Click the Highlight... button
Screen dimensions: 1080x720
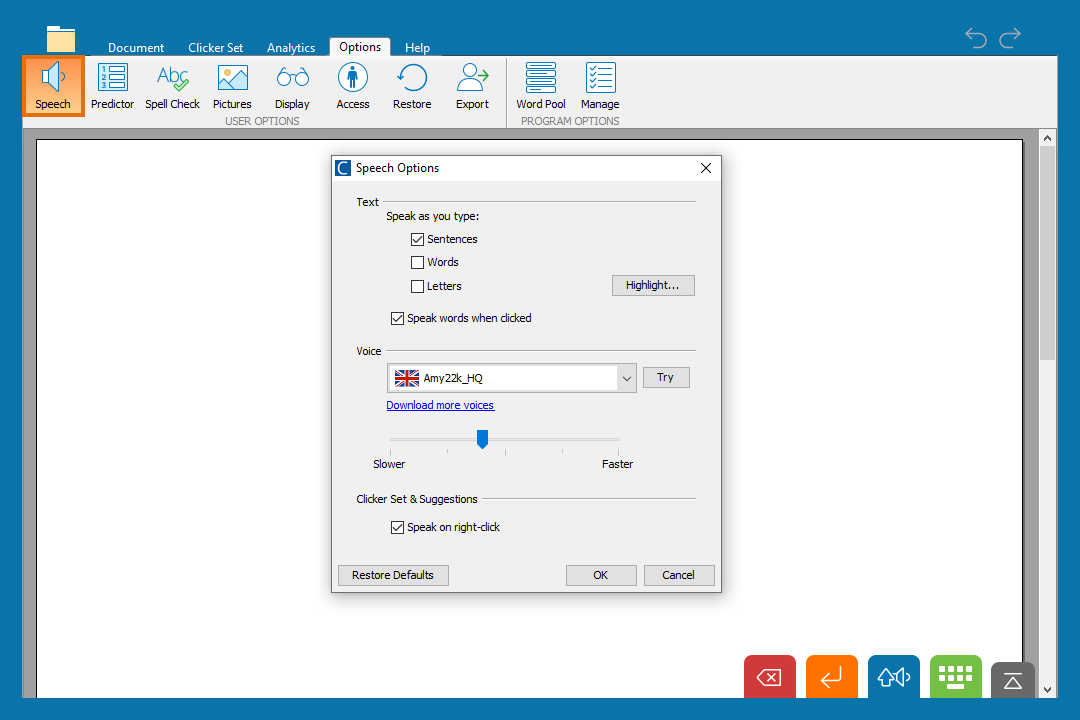click(652, 285)
